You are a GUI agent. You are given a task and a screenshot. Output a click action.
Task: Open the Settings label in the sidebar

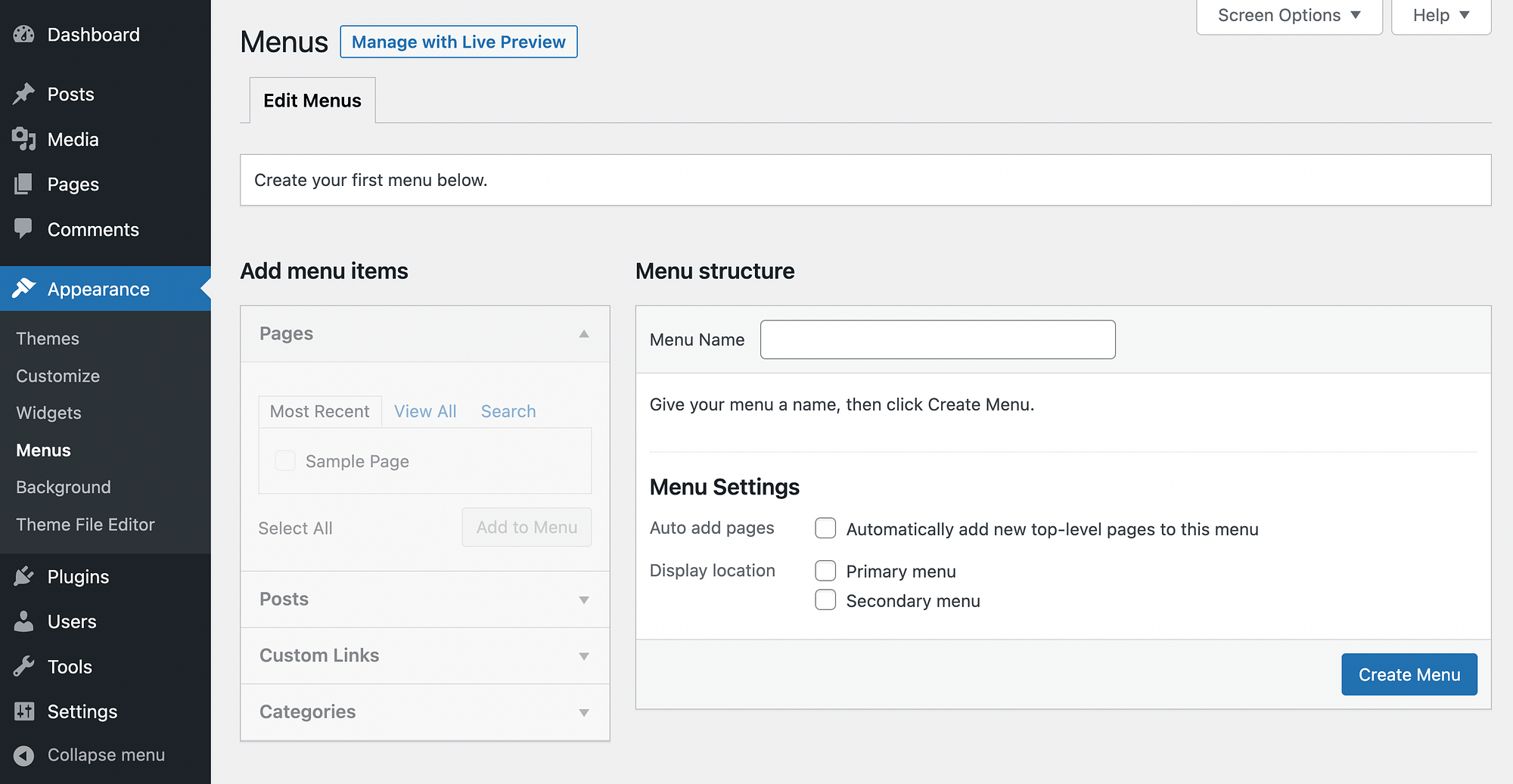[82, 711]
